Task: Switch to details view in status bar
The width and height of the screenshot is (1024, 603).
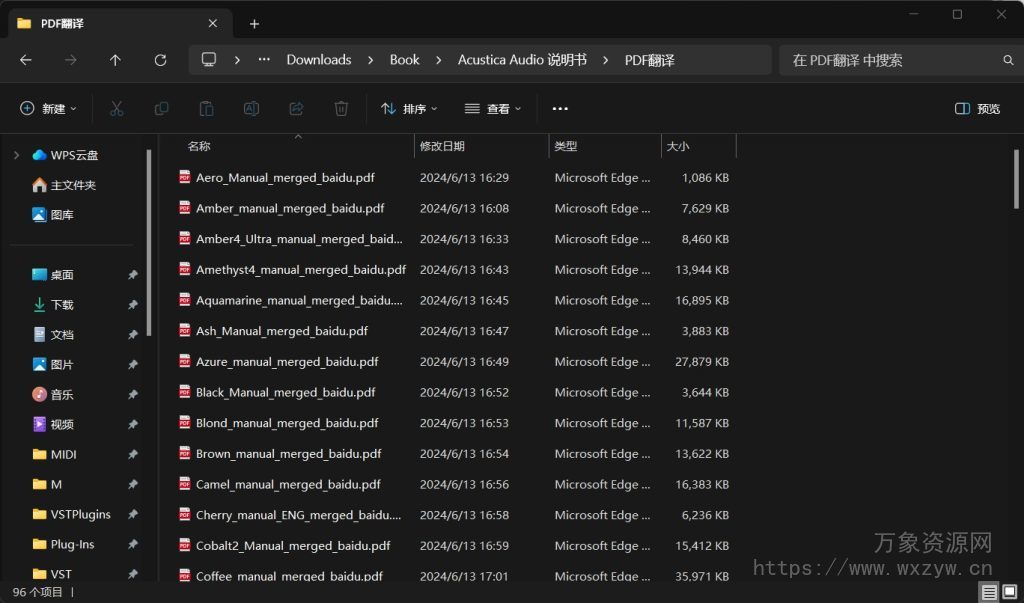Action: 989,590
